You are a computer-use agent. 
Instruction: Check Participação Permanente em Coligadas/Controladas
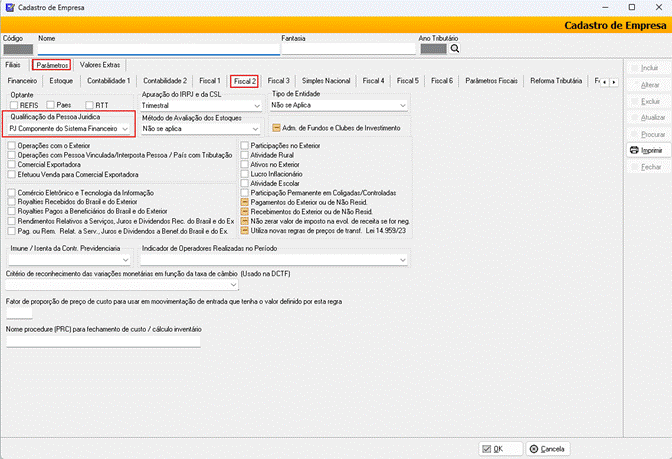244,193
